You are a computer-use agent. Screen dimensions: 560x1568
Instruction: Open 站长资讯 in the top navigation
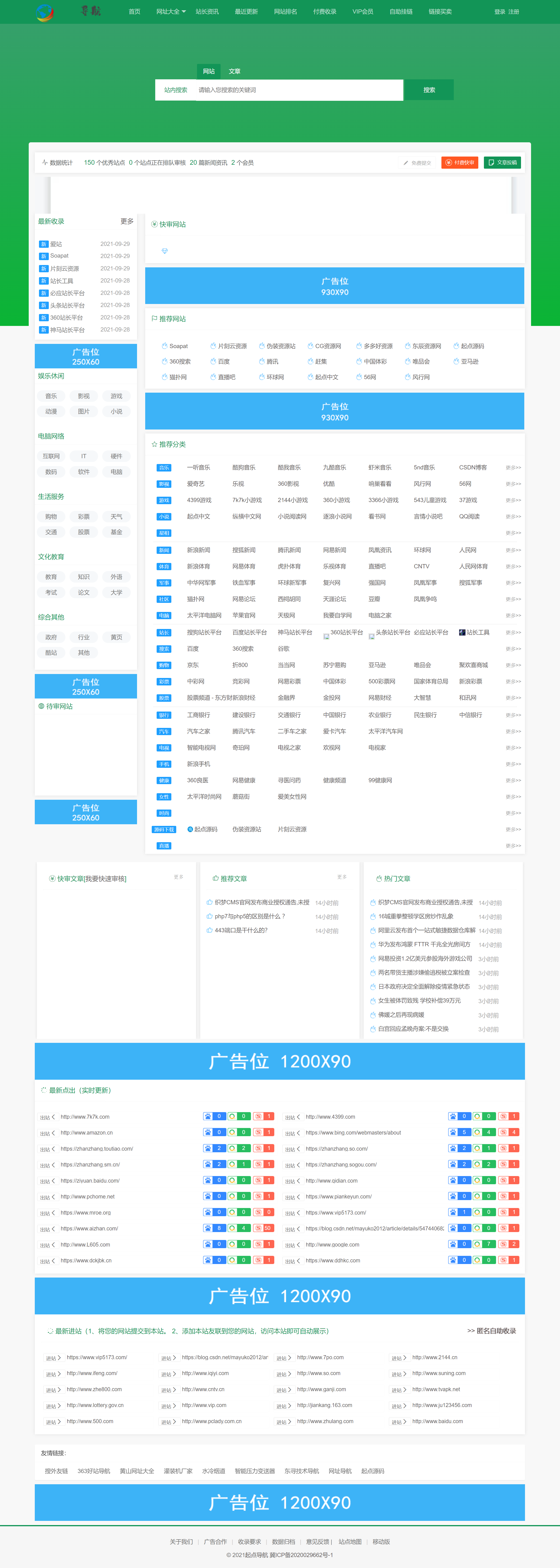click(x=207, y=12)
